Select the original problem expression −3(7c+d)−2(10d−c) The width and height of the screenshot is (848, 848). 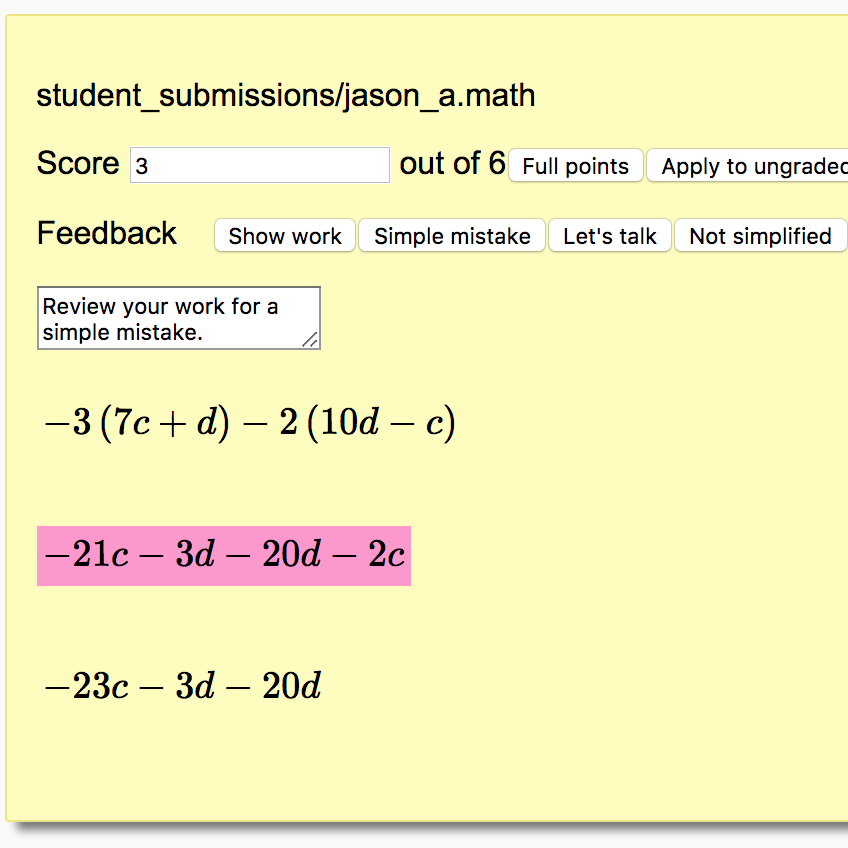pyautogui.click(x=250, y=423)
